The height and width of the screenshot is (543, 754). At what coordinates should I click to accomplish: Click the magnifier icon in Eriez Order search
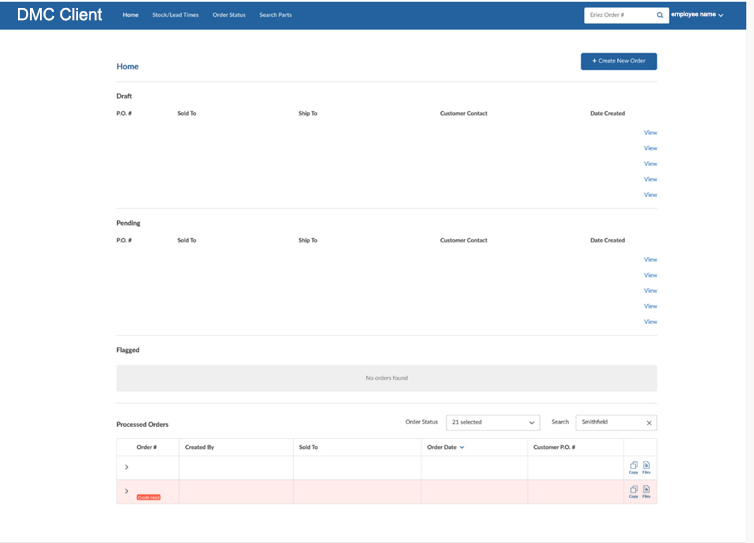[660, 15]
